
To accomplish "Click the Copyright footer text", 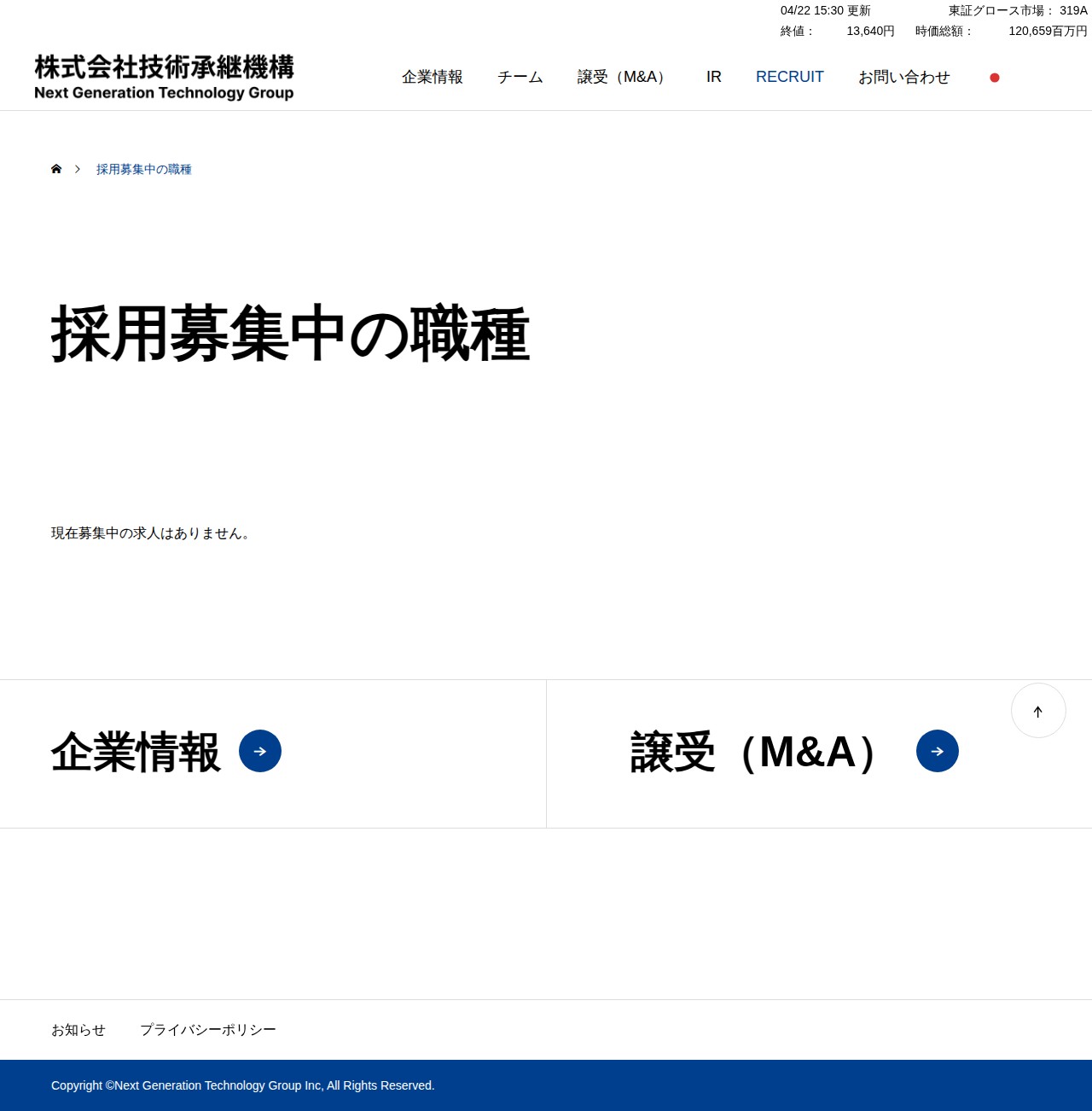I will (x=243, y=1085).
